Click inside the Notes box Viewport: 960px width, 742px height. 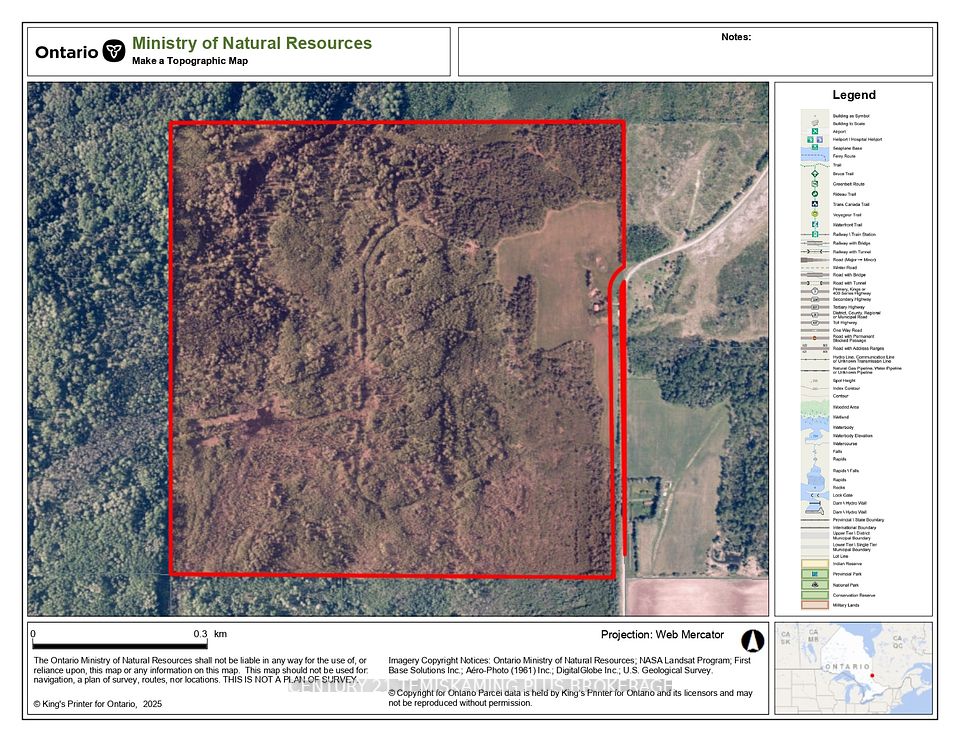[x=696, y=51]
